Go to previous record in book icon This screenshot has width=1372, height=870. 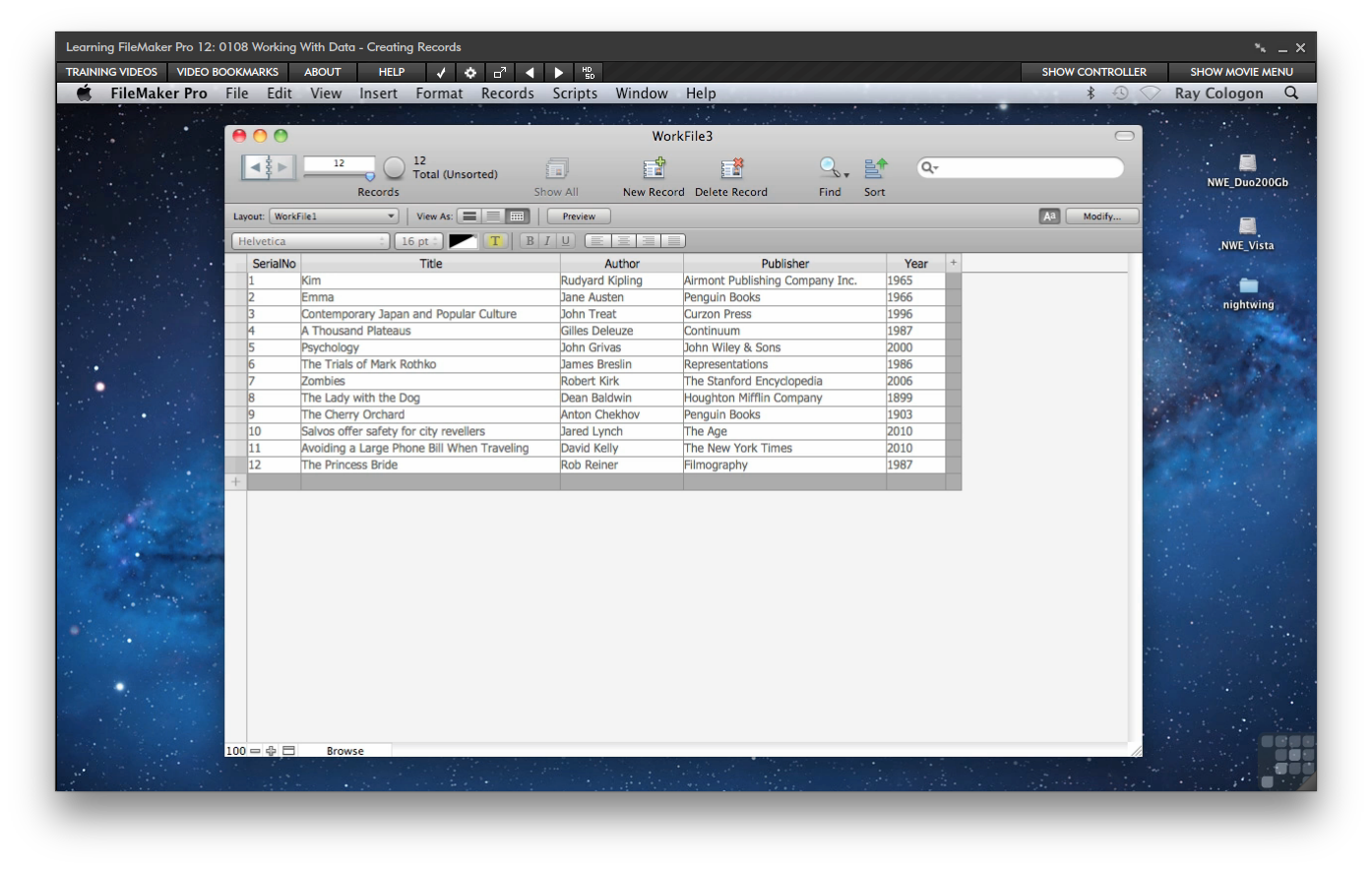(x=255, y=167)
